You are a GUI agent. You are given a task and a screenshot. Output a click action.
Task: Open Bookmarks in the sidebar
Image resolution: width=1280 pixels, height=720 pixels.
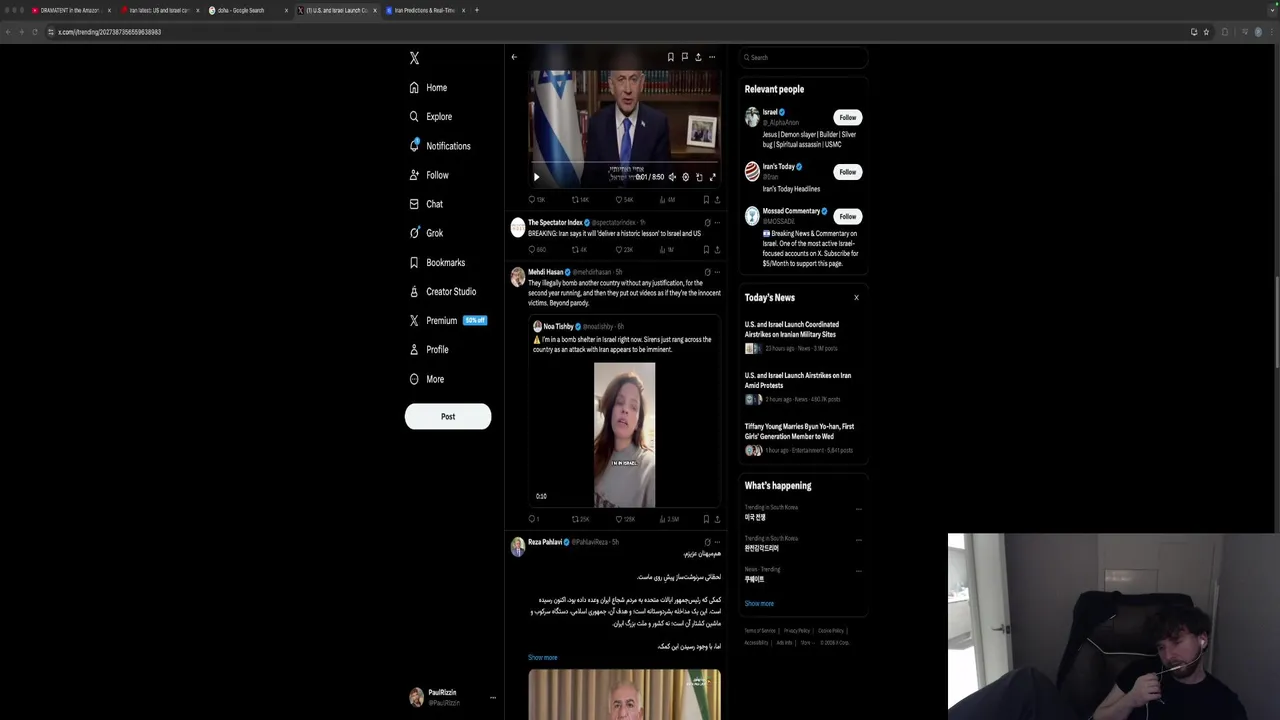[x=437, y=262]
